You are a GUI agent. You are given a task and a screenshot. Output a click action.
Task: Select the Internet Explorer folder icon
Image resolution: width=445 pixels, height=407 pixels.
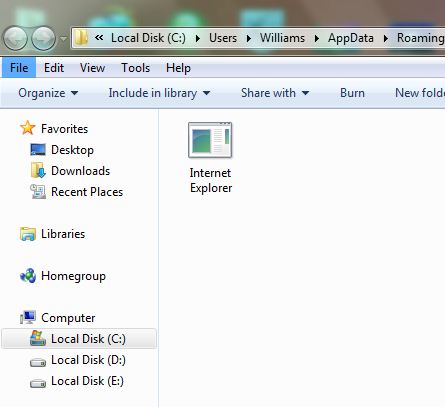point(210,140)
